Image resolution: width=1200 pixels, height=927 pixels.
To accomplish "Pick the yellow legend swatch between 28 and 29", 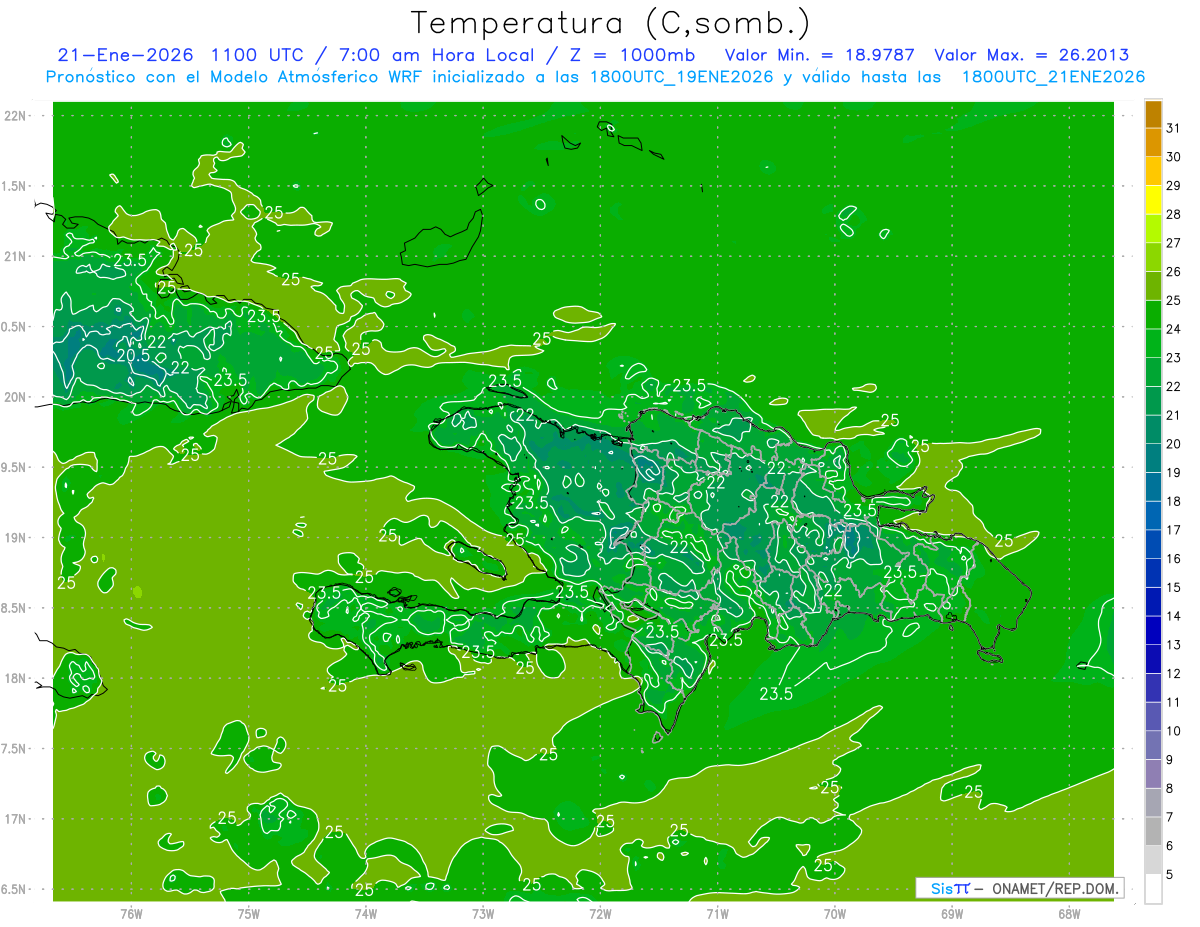I will [x=1153, y=200].
